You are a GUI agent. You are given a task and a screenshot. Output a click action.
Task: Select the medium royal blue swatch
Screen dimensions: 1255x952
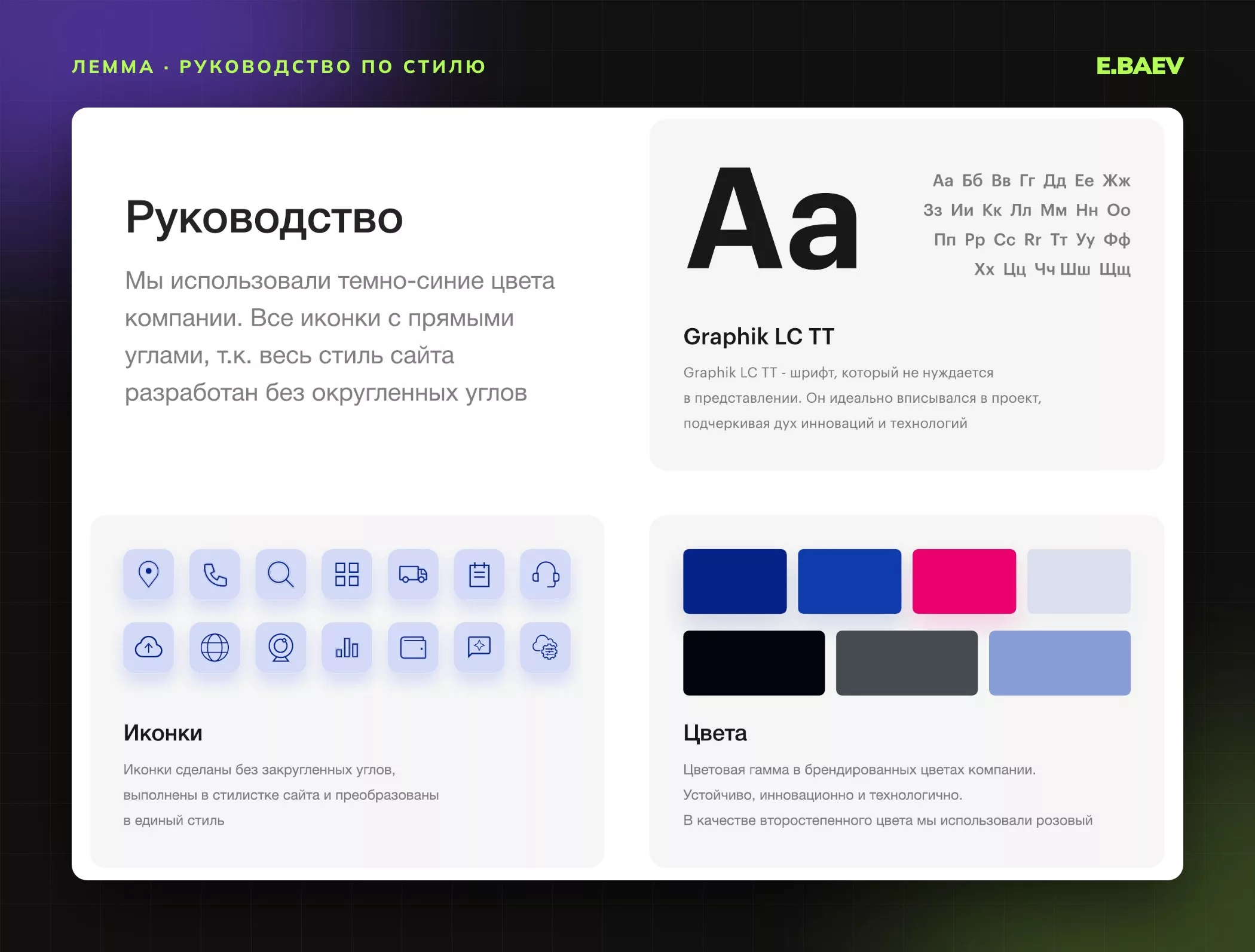(849, 581)
